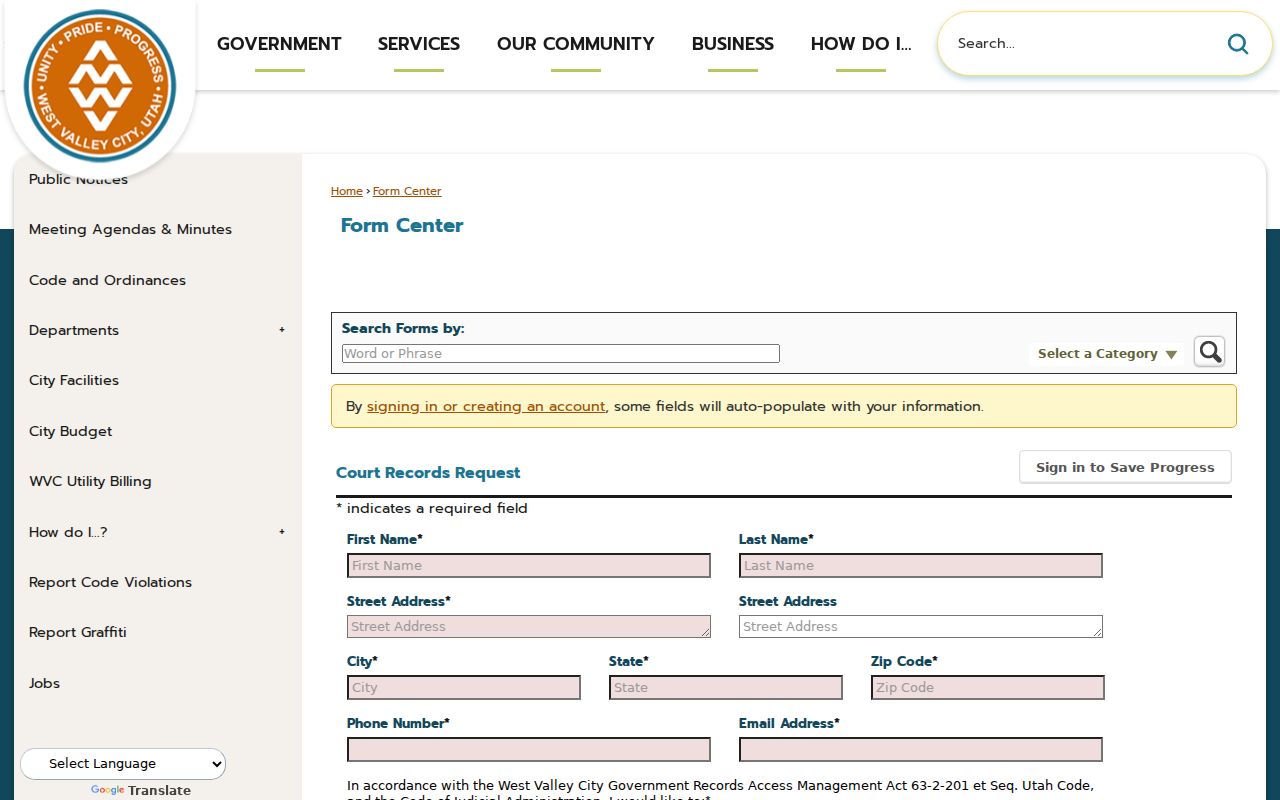This screenshot has width=1280, height=800.
Task: Open Report Code Violations sidebar link
Action: tap(110, 582)
